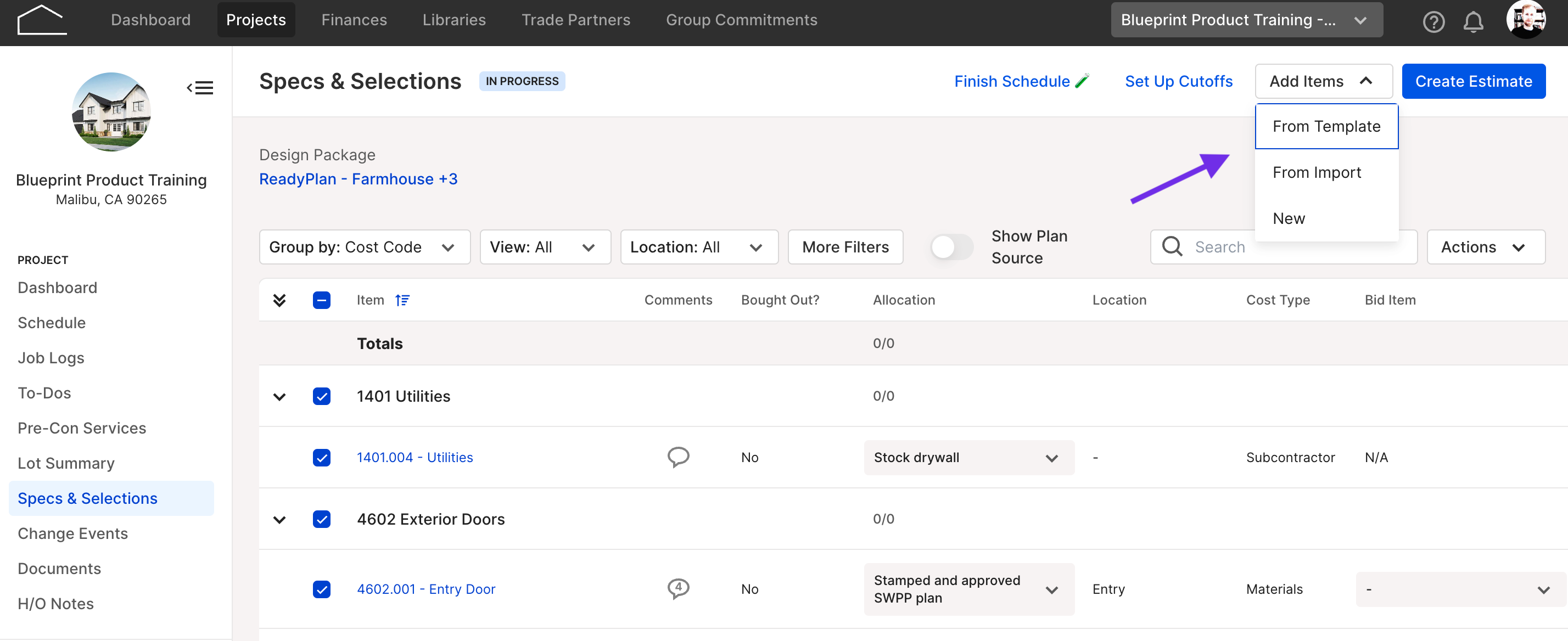Click the help question mark icon

[1433, 22]
